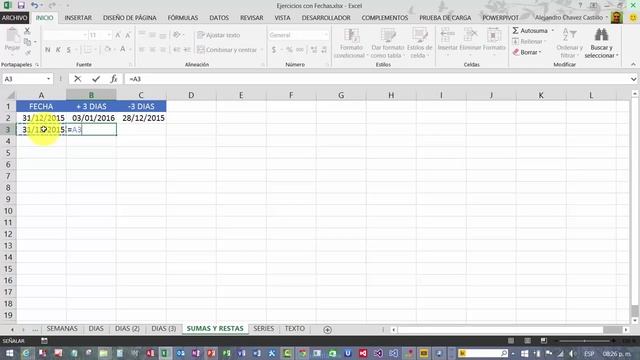Click the Insertar cells icon
Screen dimensions: 640x360
pos(448,40)
